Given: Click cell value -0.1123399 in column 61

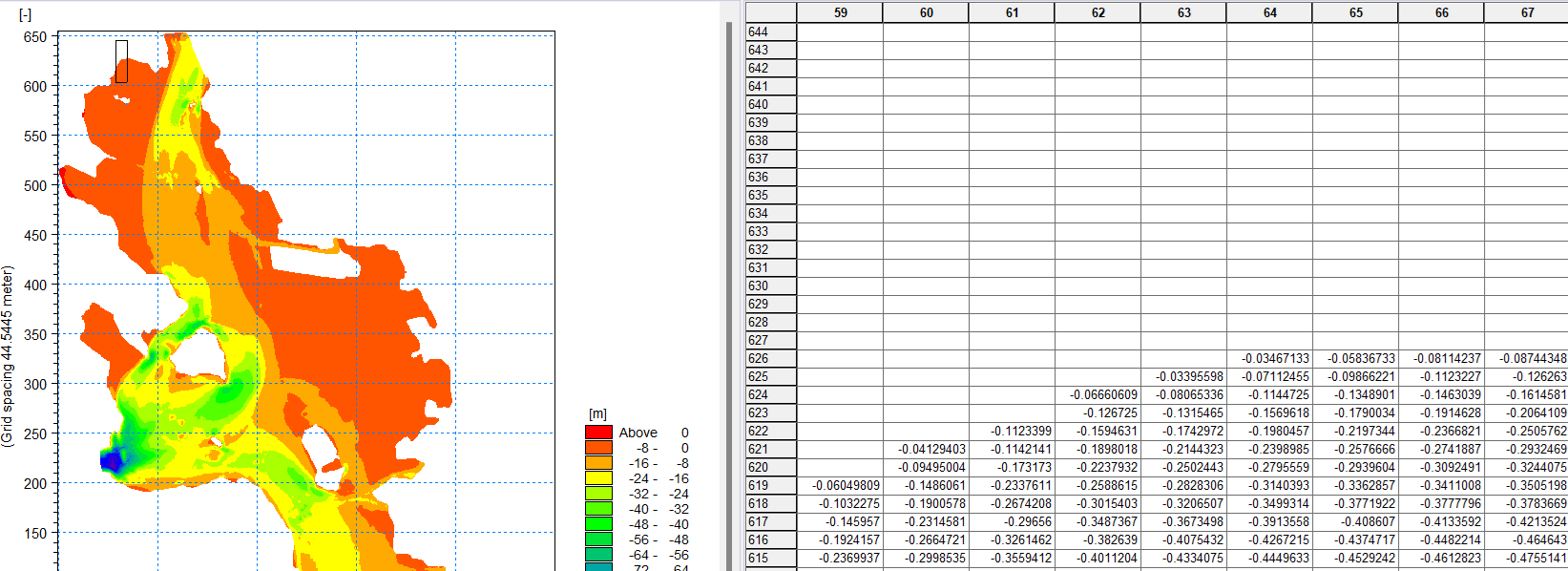Looking at the screenshot, I should (1012, 431).
